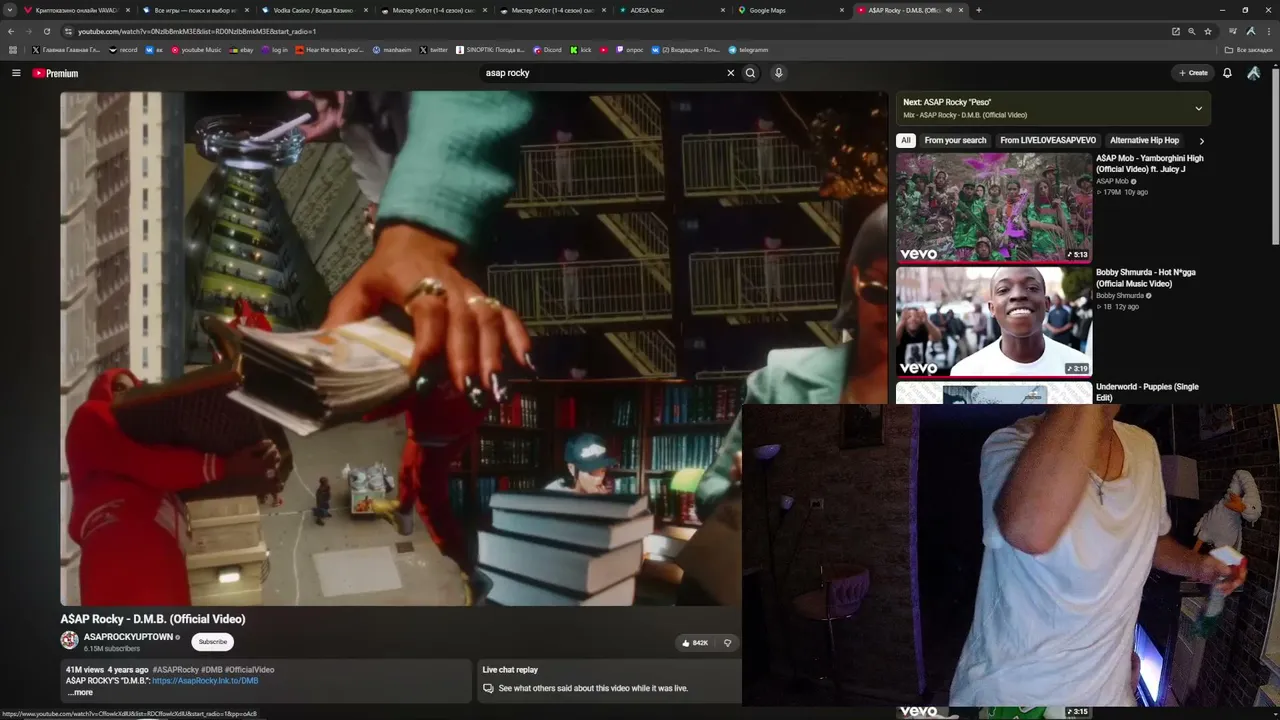This screenshot has height=720, width=1280.
Task: Open Live chat replay panel
Action: point(609,680)
